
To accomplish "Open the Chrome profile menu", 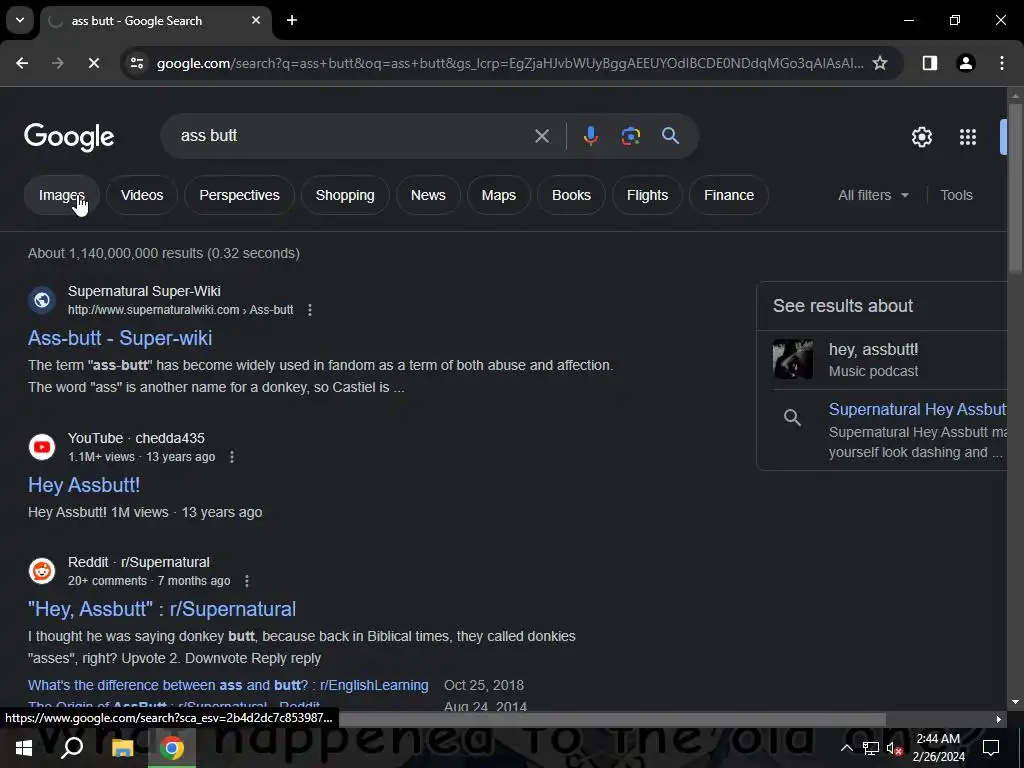I will click(x=965, y=63).
